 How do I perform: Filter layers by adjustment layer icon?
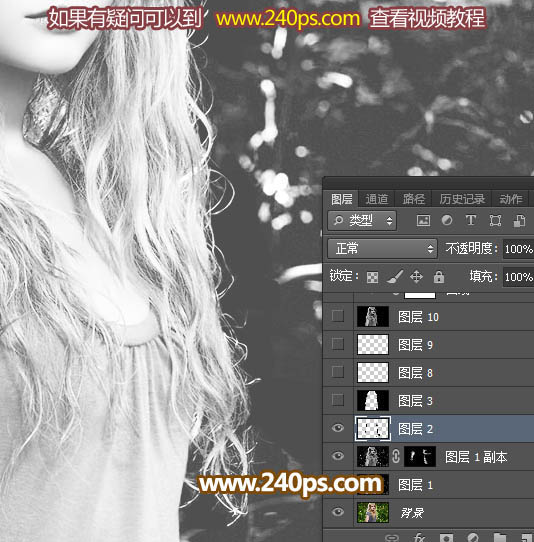(447, 220)
